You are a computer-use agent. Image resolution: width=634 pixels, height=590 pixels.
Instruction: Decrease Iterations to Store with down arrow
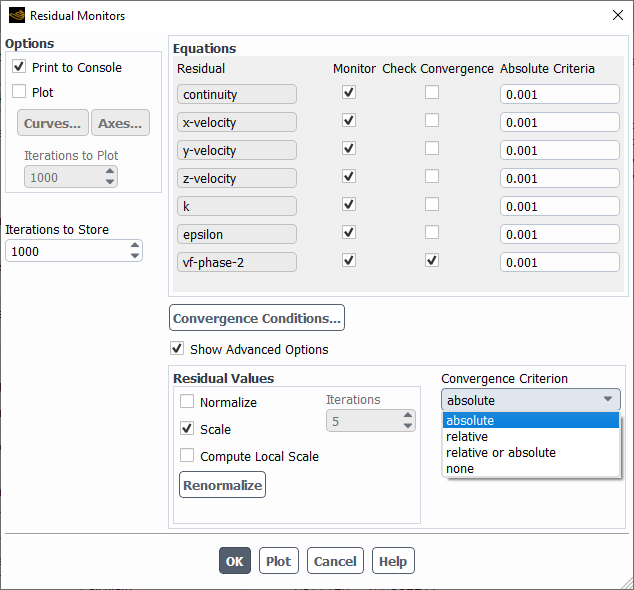[x=135, y=256]
